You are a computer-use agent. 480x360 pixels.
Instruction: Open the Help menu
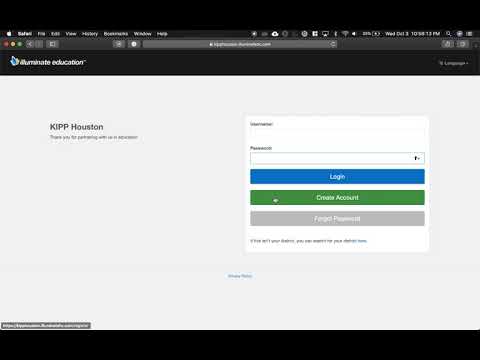(162, 34)
